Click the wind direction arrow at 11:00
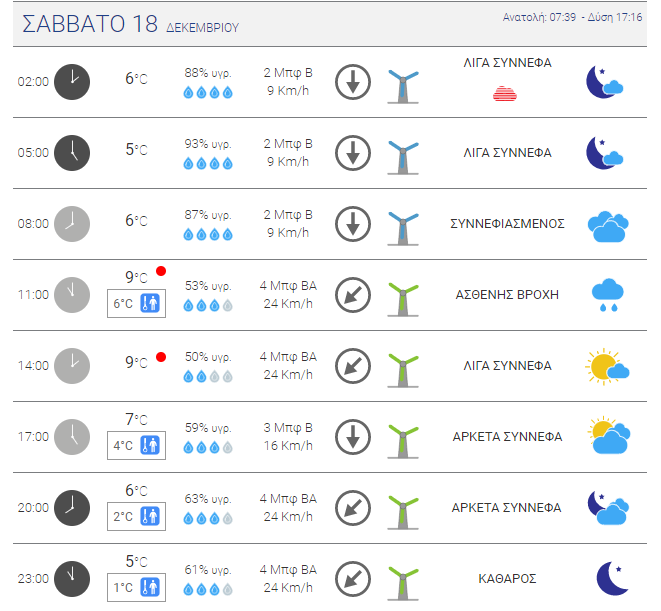 coord(353,295)
